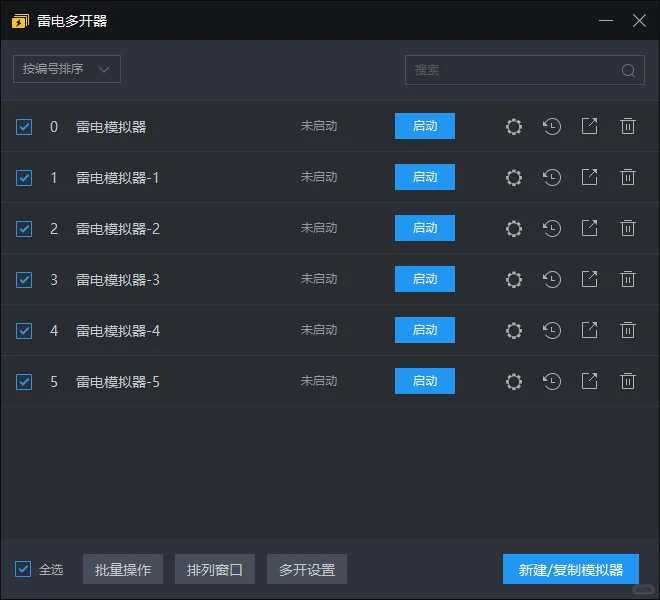Click the 搜索 search input field

524,70
